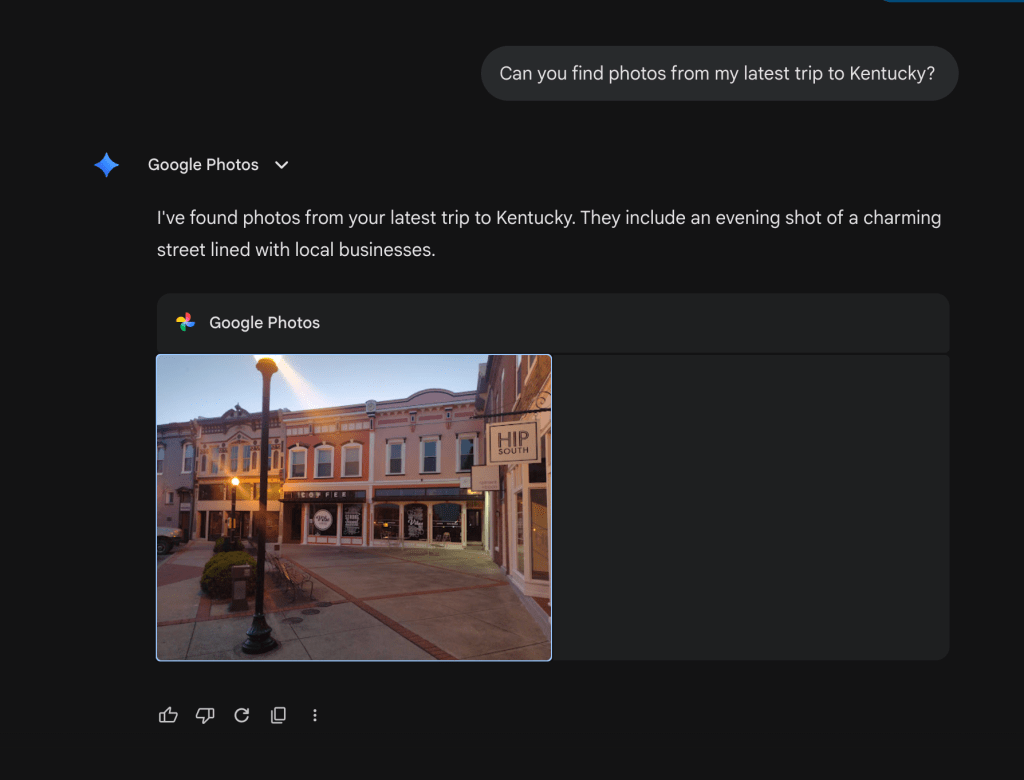Click the Google Photos pinwheel logo
This screenshot has width=1024, height=780.
click(x=185, y=322)
